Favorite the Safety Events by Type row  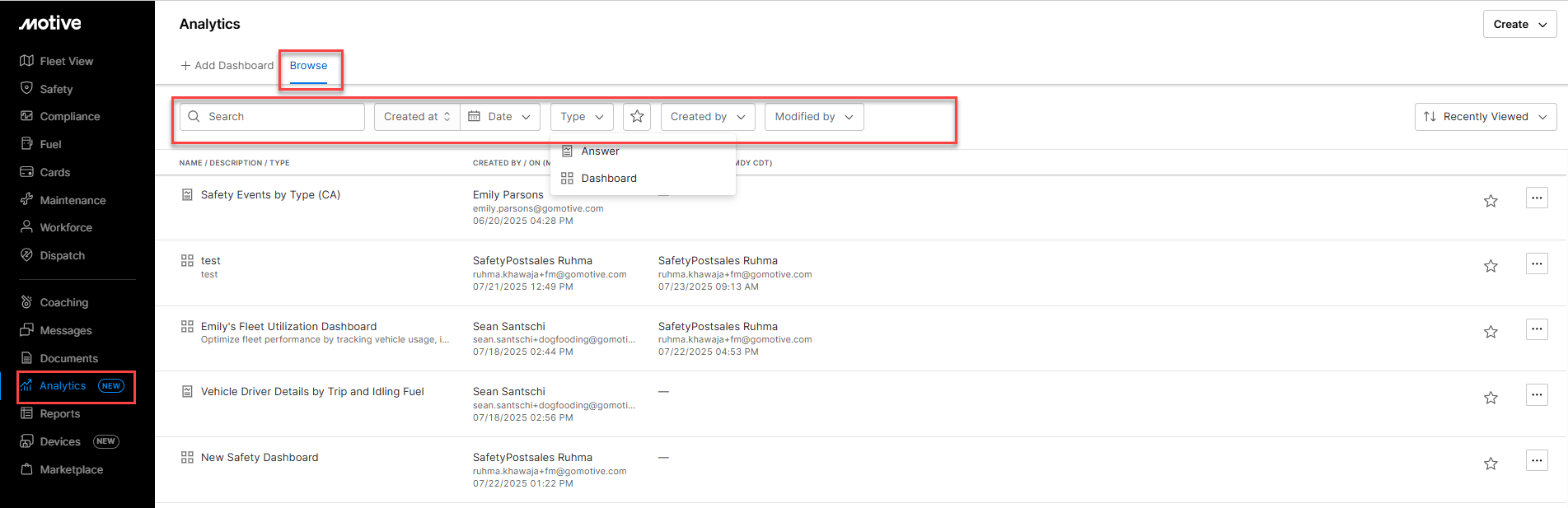point(1490,201)
